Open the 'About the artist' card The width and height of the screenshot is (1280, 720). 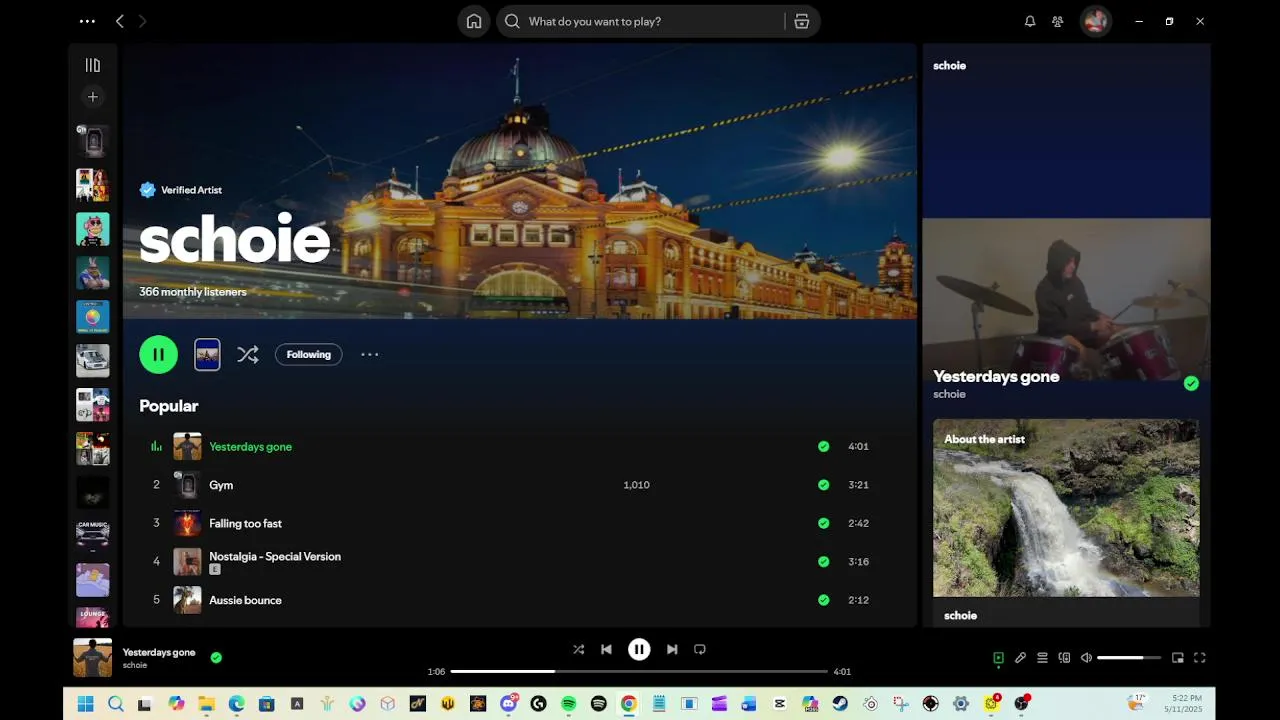coord(1066,522)
